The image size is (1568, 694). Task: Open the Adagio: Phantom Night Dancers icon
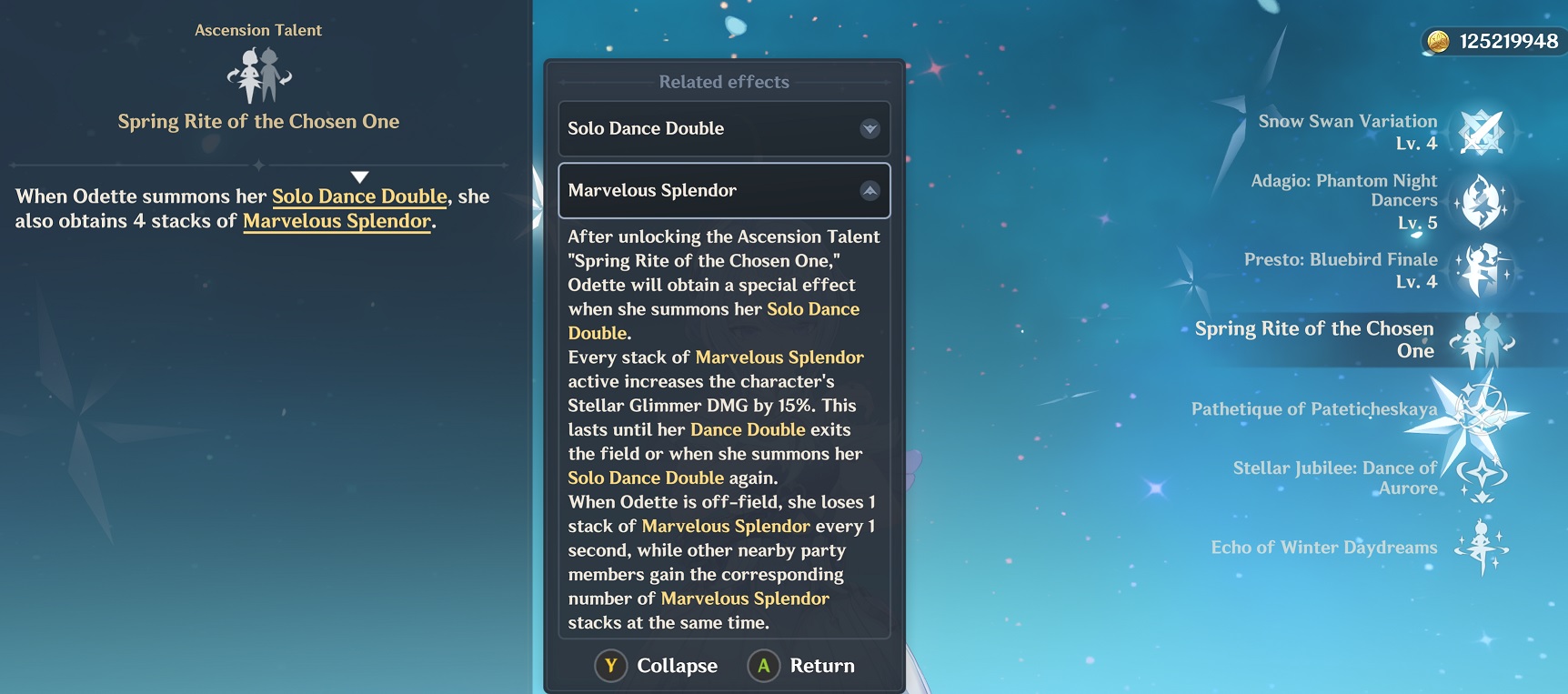point(1482,201)
